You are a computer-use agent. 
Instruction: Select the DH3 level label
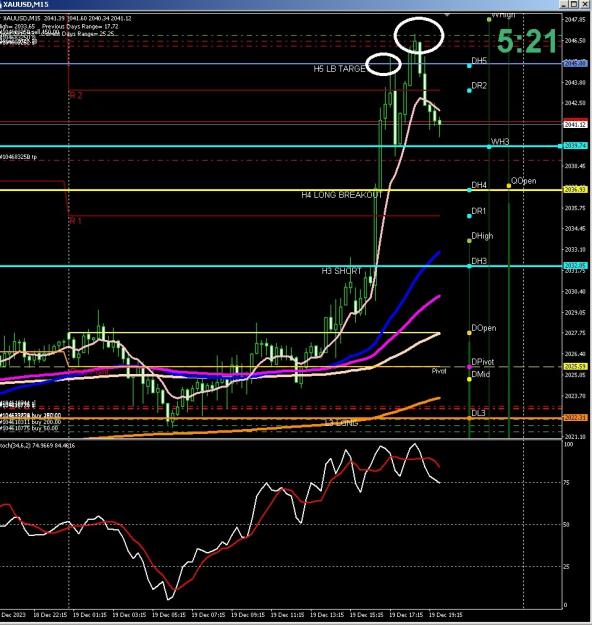[x=479, y=261]
